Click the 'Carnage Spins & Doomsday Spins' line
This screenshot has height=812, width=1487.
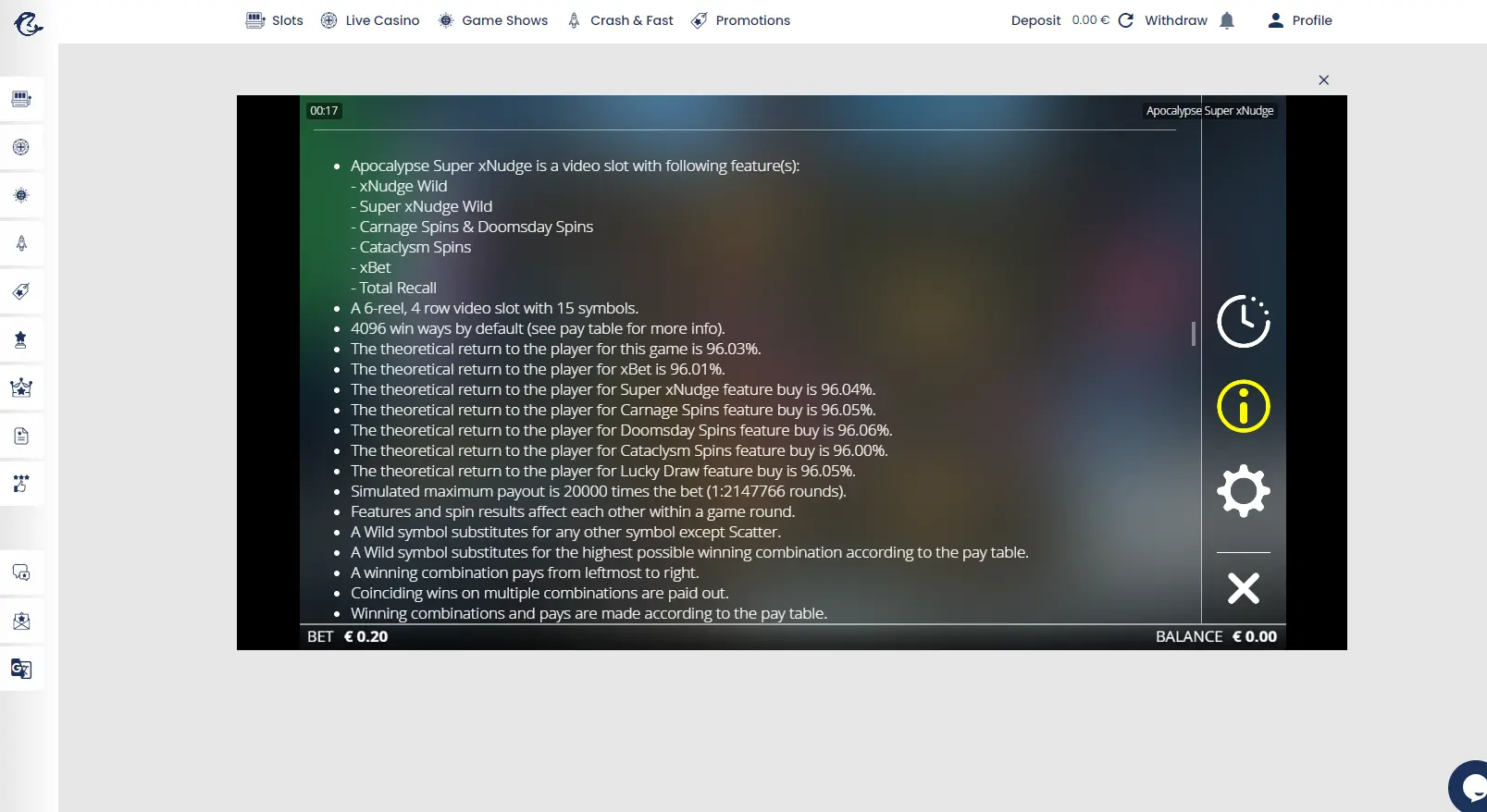pyautogui.click(x=472, y=227)
